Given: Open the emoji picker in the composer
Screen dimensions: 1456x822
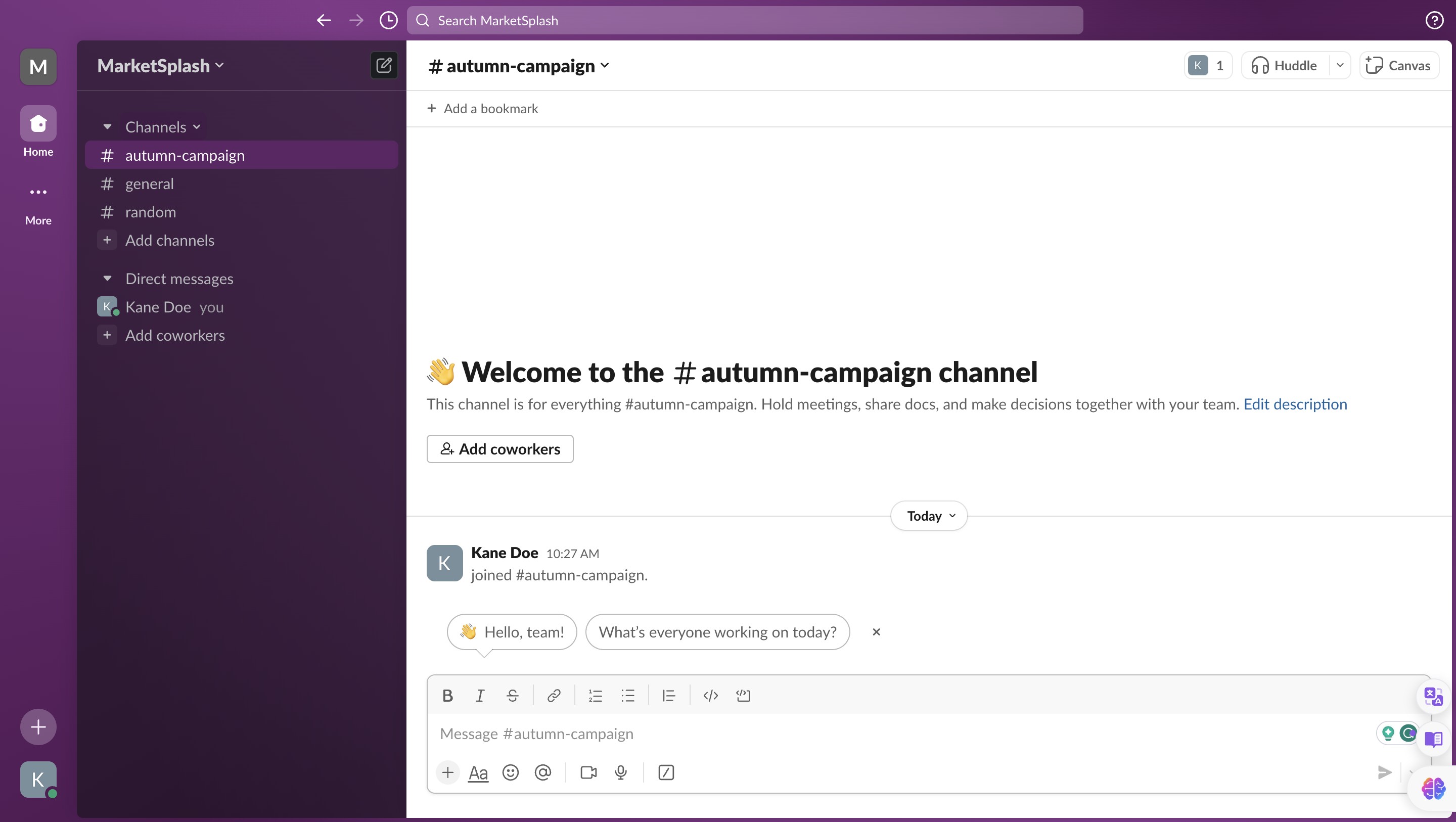Looking at the screenshot, I should [511, 772].
